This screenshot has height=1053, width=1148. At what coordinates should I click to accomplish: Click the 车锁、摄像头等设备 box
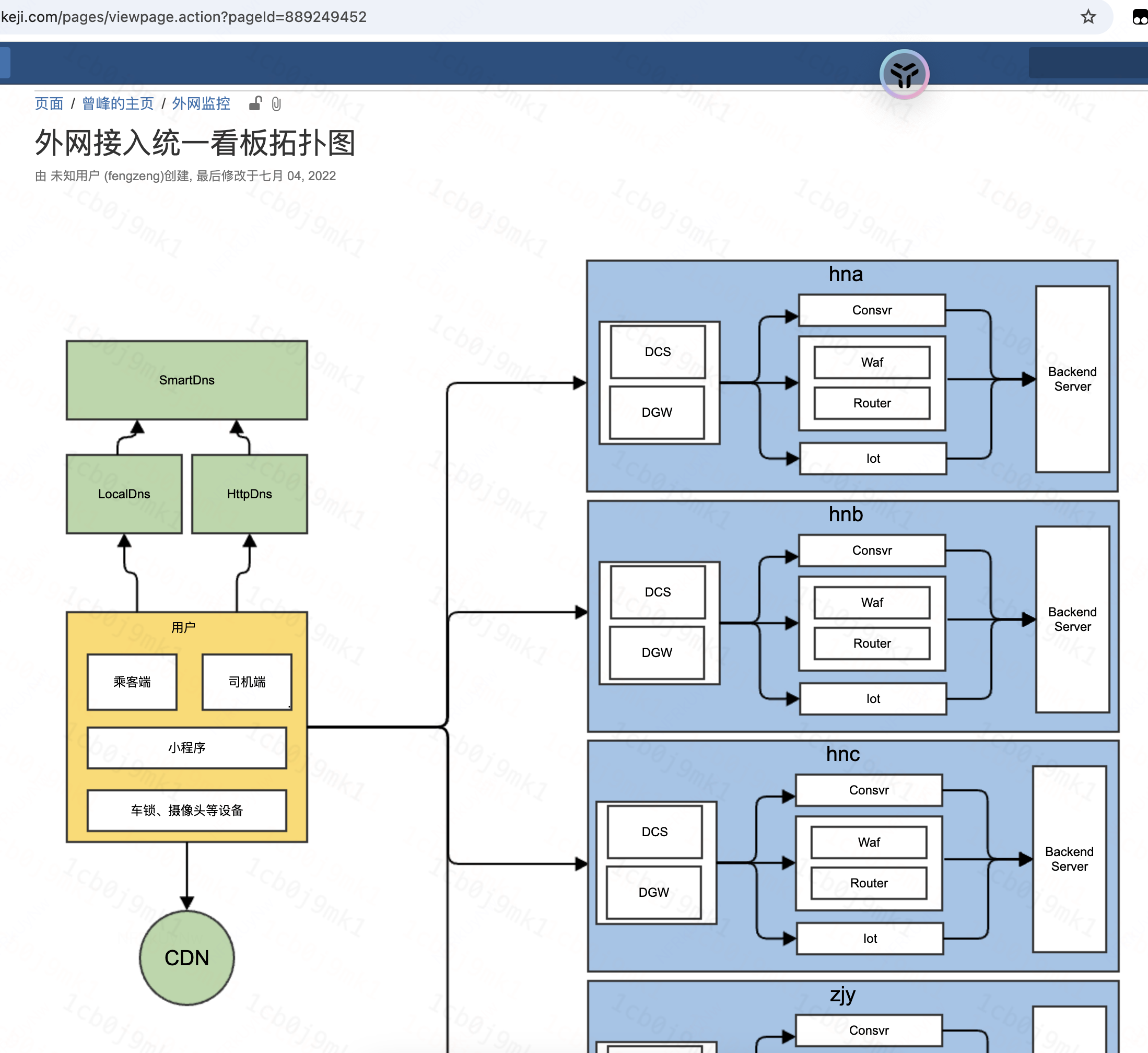(187, 810)
